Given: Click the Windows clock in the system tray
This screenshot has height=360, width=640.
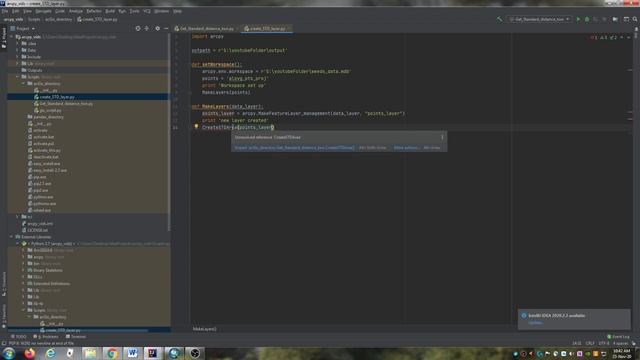Looking at the screenshot, I should coord(621,353).
